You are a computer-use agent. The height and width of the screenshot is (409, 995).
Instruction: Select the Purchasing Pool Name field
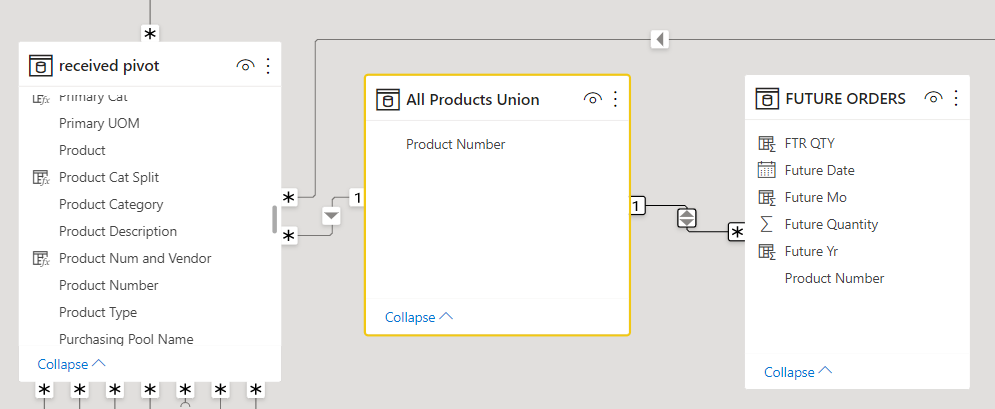pyautogui.click(x=126, y=339)
